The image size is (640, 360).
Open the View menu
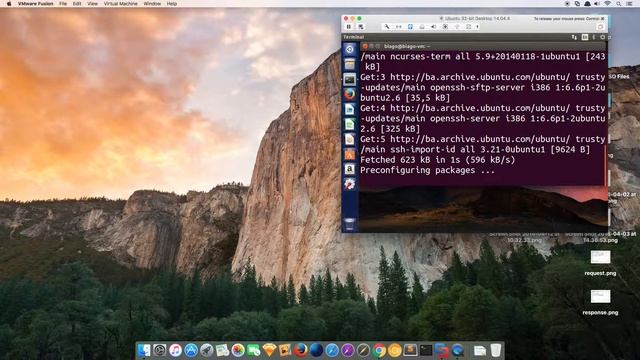[x=93, y=4]
